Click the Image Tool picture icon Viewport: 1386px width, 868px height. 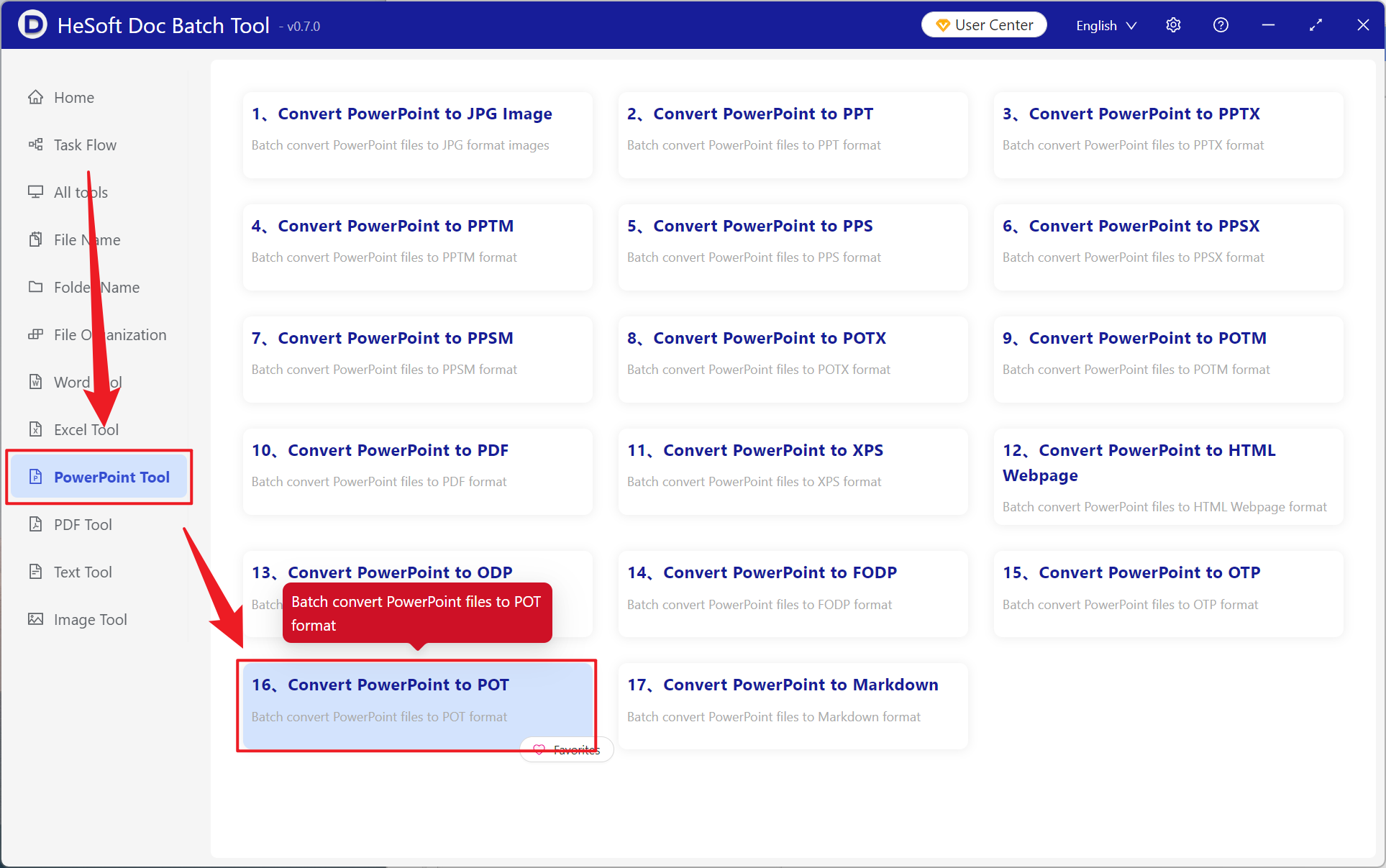tap(35, 619)
